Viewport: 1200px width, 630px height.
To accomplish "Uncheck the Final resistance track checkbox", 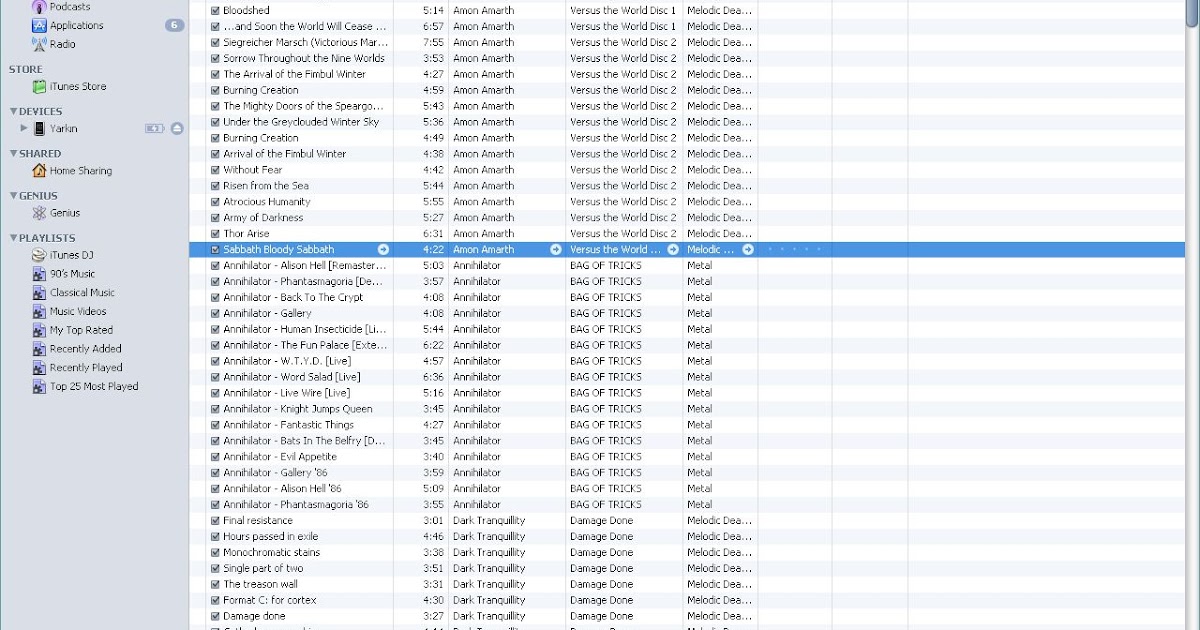I will [x=215, y=521].
